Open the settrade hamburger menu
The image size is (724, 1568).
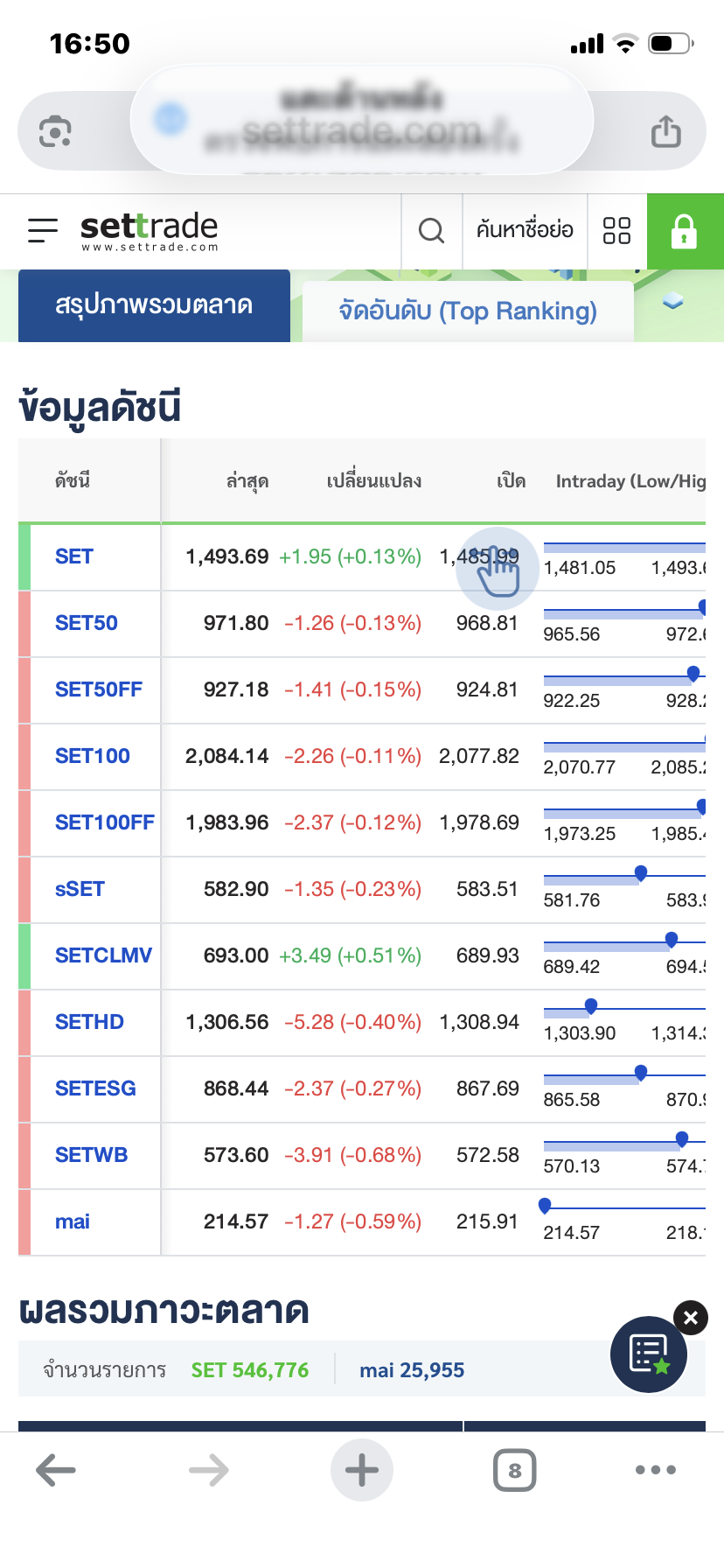(42, 230)
